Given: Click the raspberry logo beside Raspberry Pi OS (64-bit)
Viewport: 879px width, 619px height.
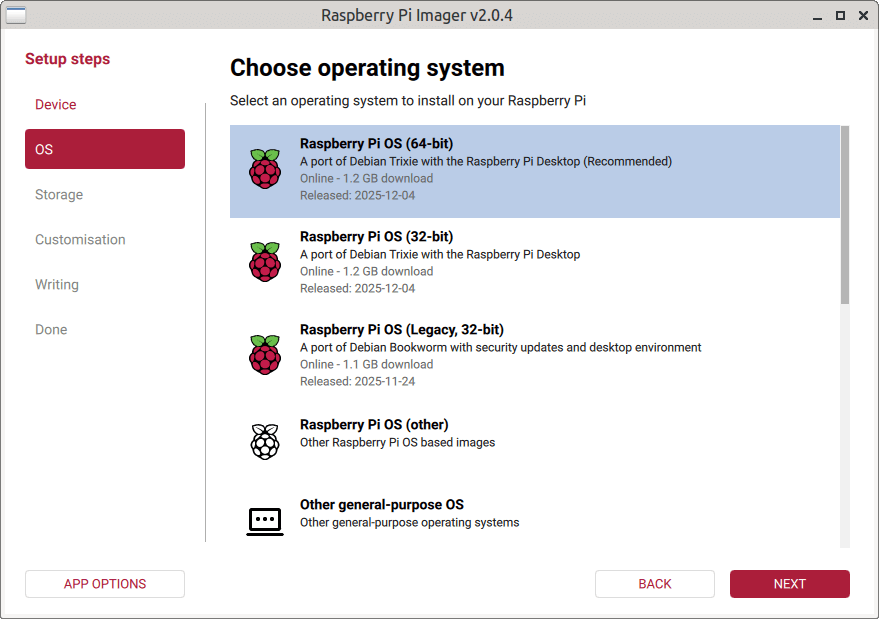Looking at the screenshot, I should point(264,170).
